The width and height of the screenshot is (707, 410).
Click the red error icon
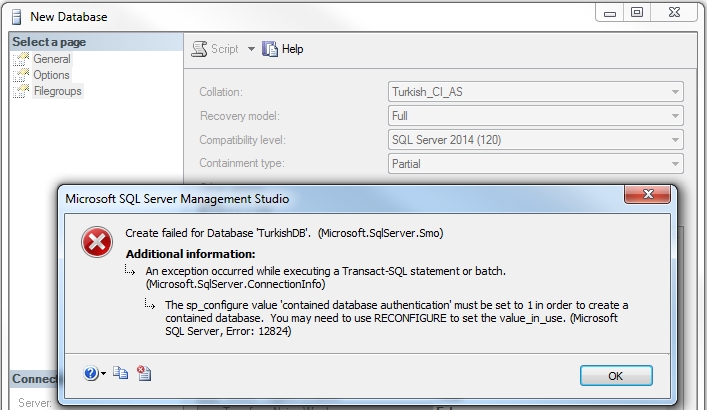click(97, 242)
